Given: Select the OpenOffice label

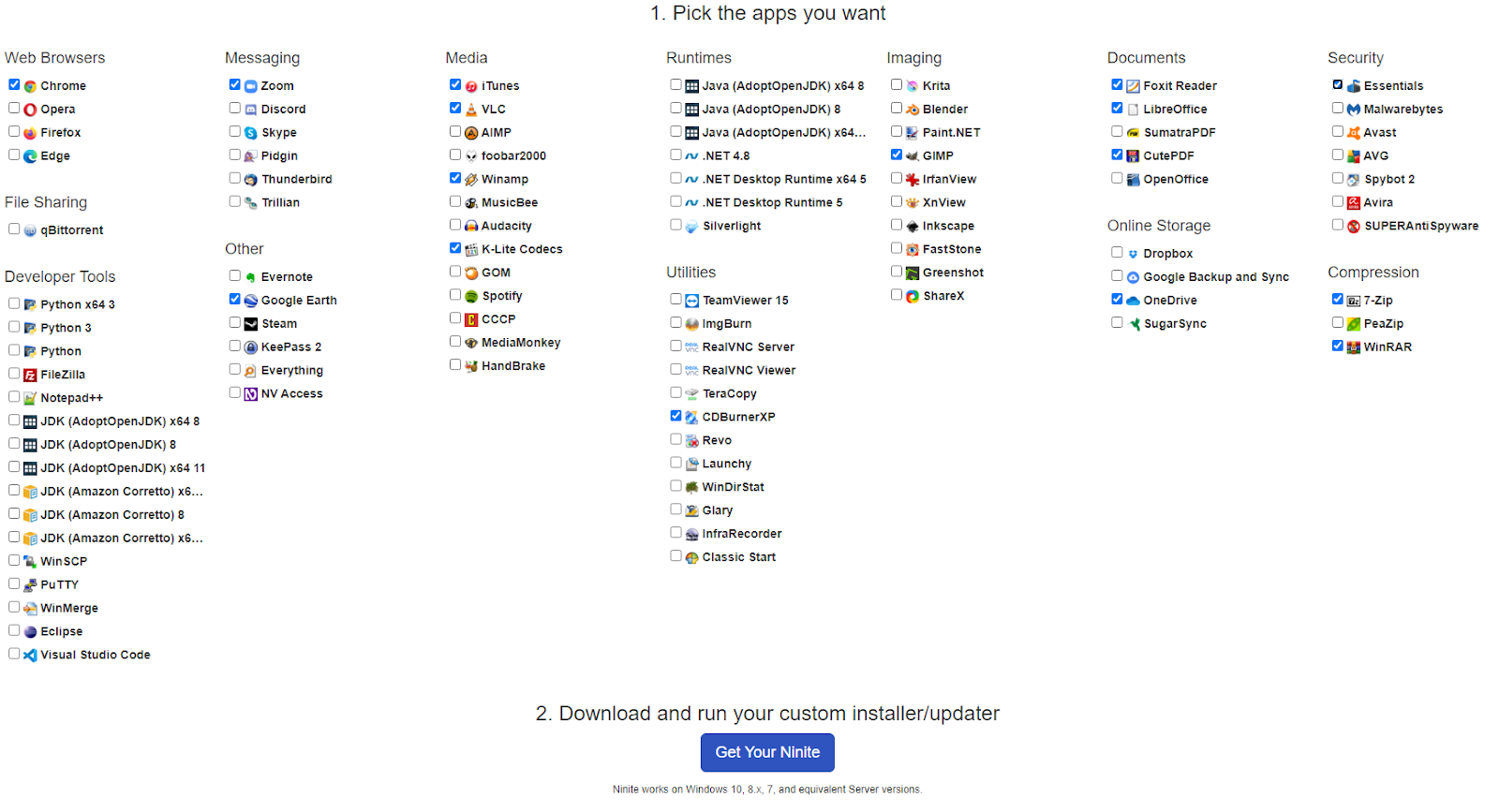Looking at the screenshot, I should (1176, 180).
